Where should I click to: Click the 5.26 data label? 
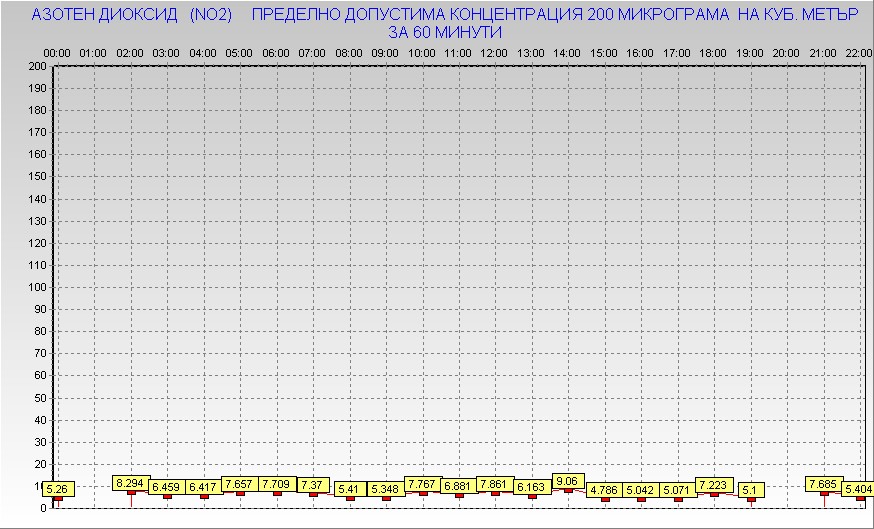(57, 489)
